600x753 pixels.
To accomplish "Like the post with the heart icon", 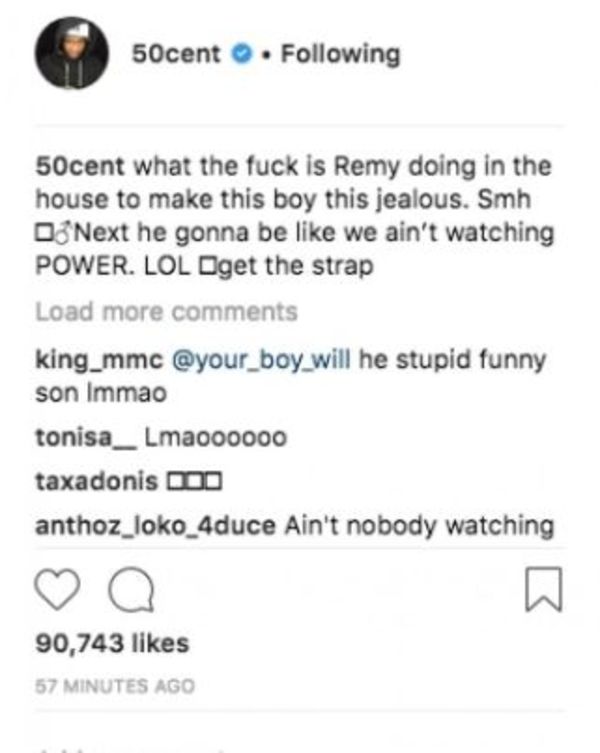I will tap(58, 590).
